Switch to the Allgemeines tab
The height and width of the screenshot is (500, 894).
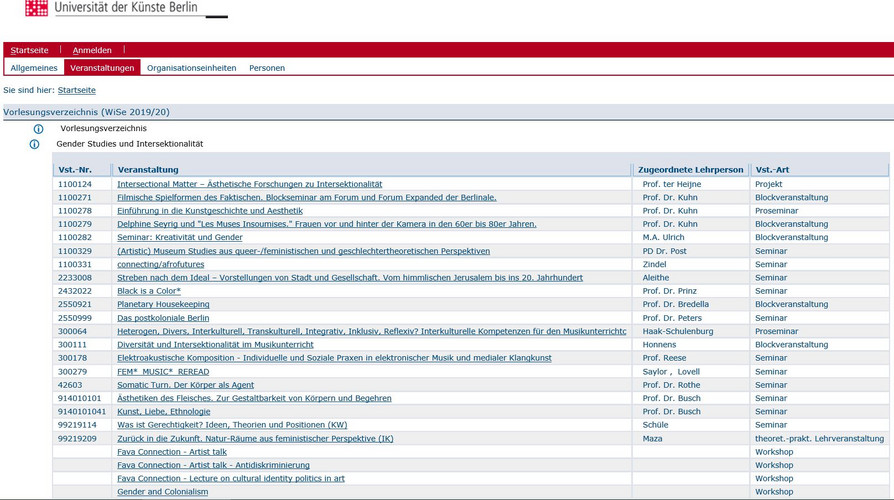[x=34, y=68]
